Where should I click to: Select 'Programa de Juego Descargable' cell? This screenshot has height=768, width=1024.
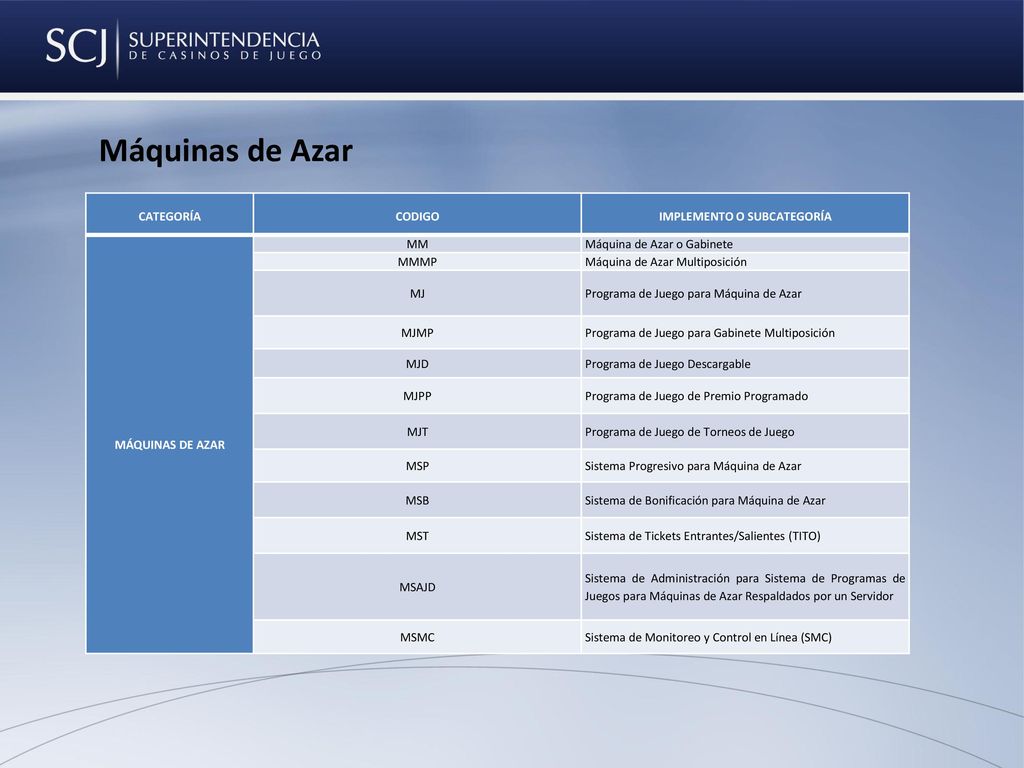point(745,364)
